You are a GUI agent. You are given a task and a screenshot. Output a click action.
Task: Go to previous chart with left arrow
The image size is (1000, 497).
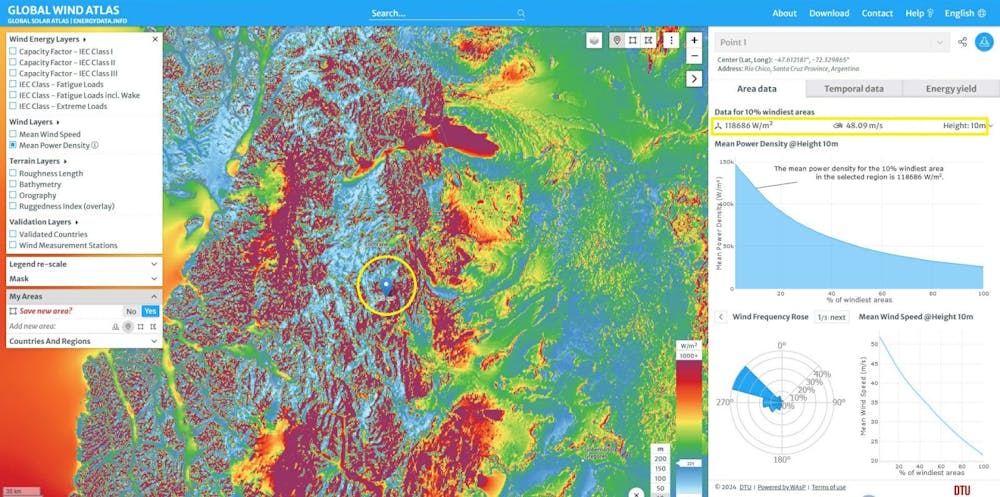721,317
